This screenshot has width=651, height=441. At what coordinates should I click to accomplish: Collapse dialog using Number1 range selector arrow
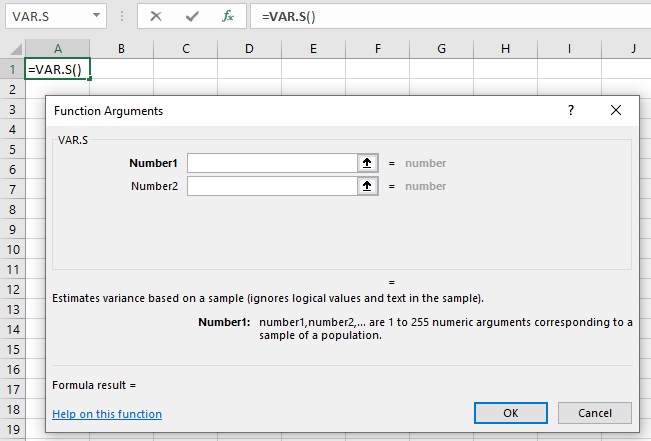point(367,163)
